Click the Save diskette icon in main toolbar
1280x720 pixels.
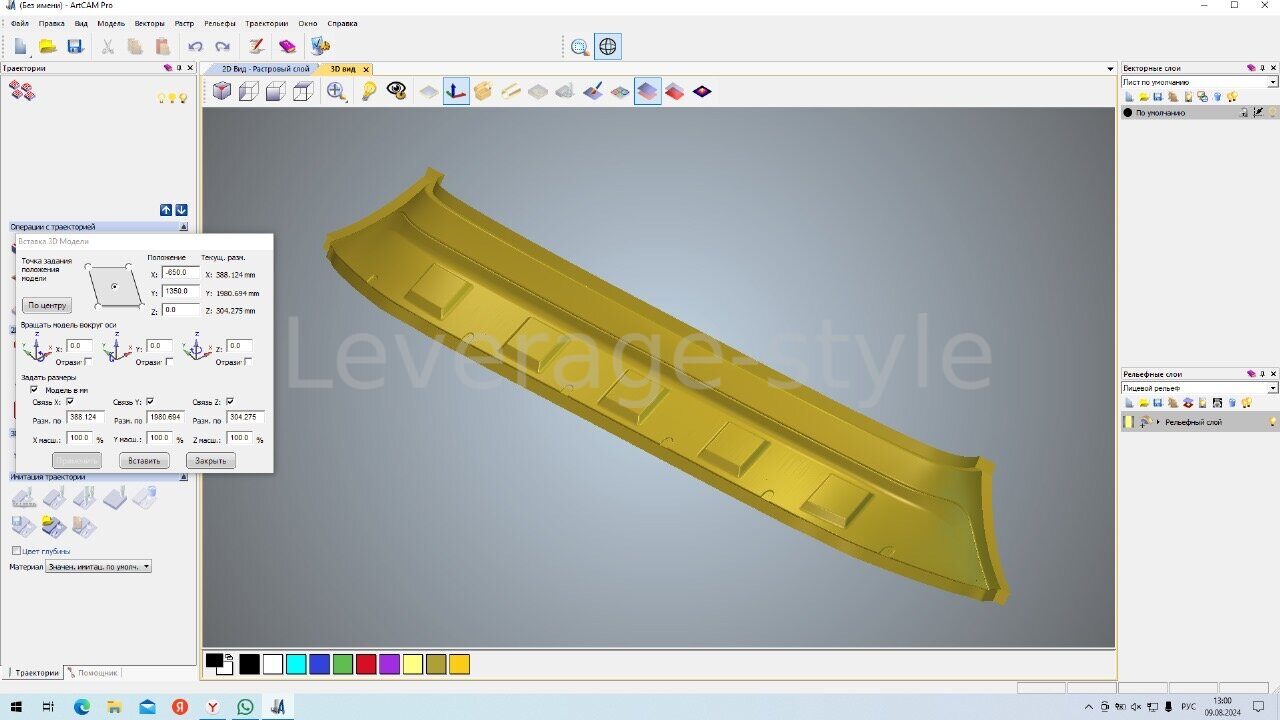pos(75,46)
